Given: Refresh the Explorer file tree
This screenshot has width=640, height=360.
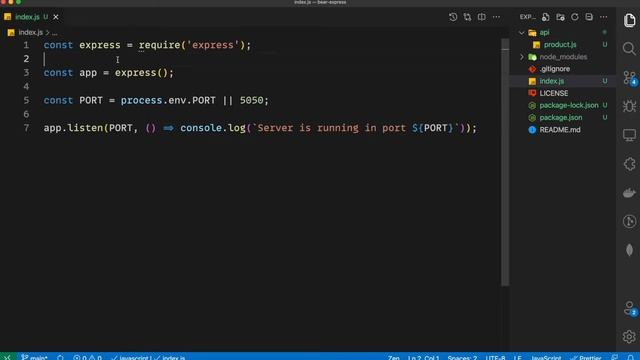Looking at the screenshot, I should (575, 17).
